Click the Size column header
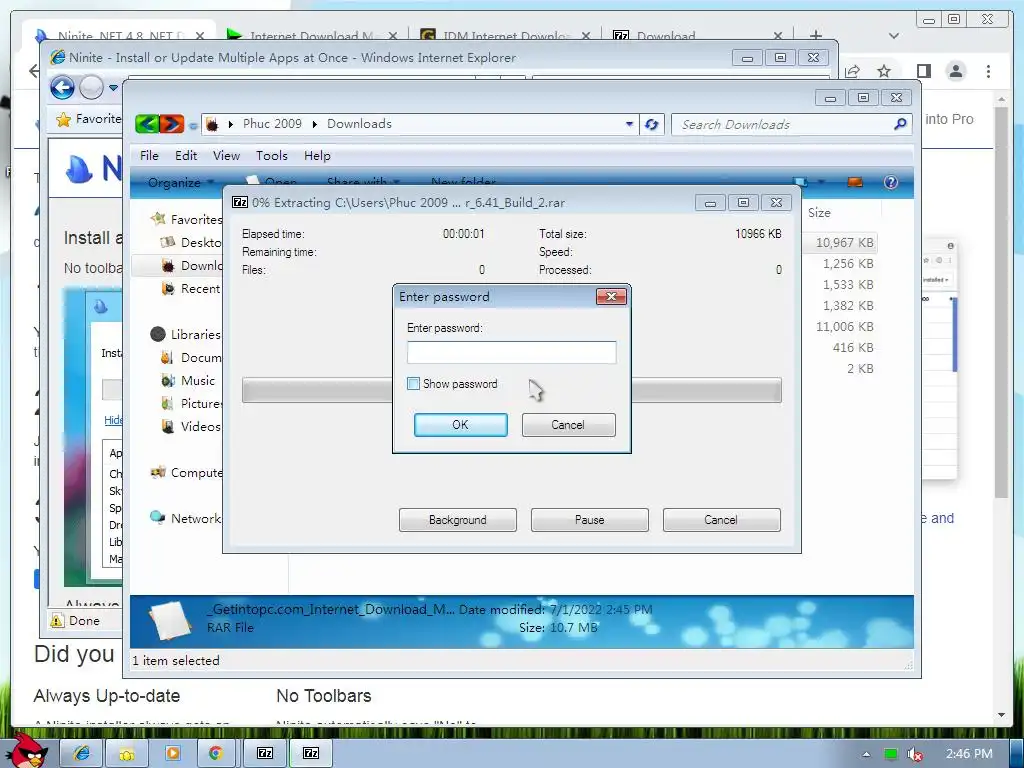 [x=819, y=212]
